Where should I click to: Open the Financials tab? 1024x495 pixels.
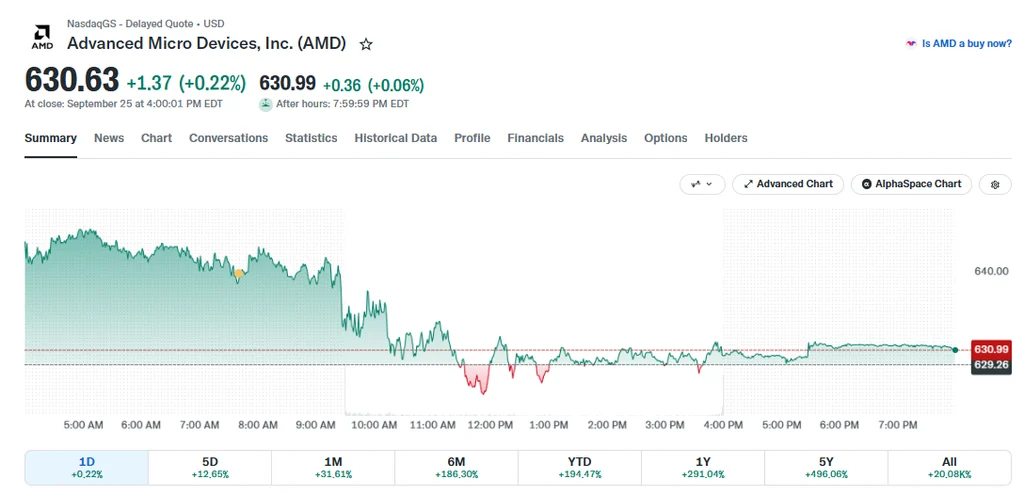536,138
